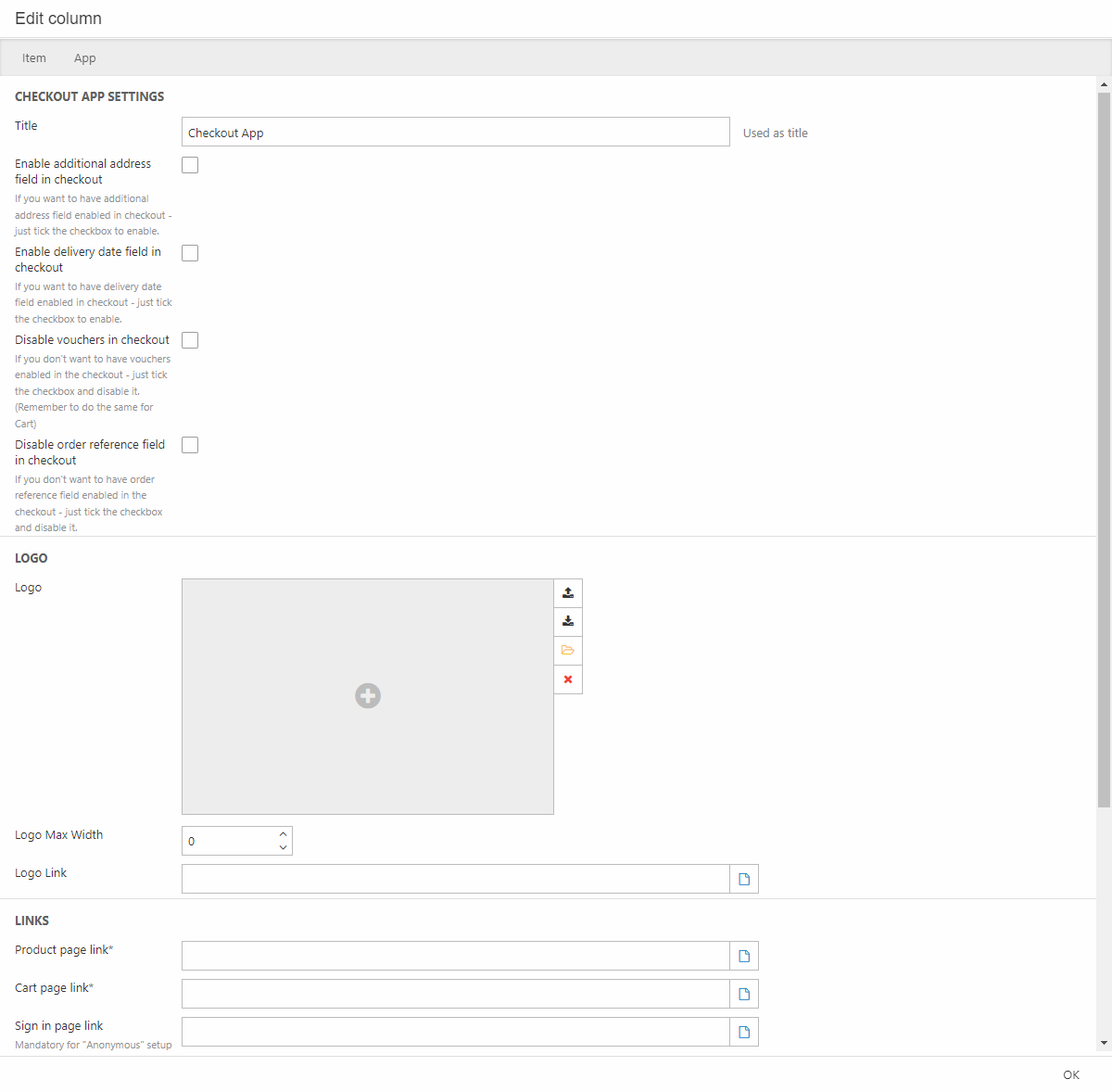Tick the delivery date field checkbox

pos(190,253)
